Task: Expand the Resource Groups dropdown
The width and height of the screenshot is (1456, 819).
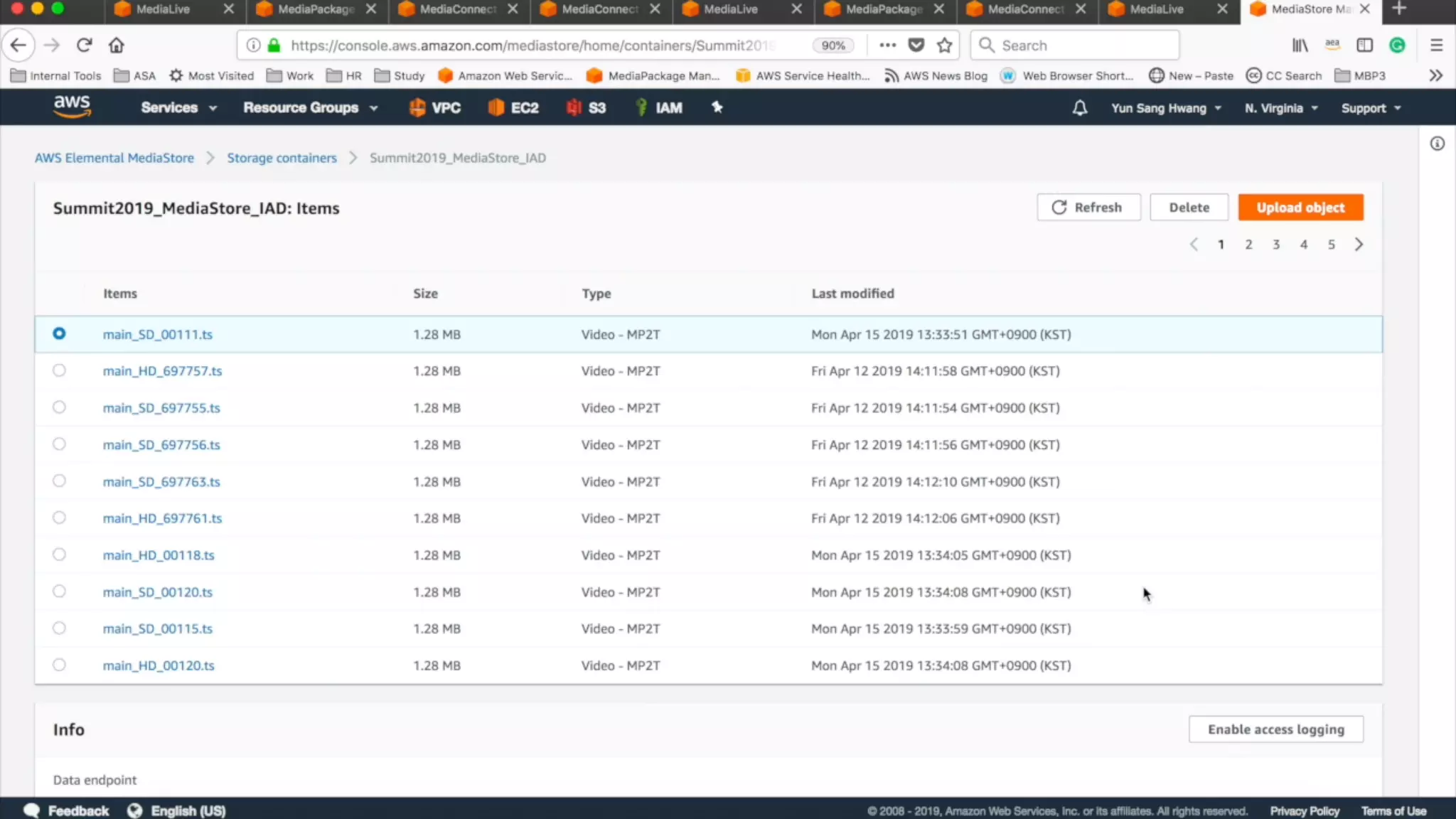Action: (x=310, y=108)
